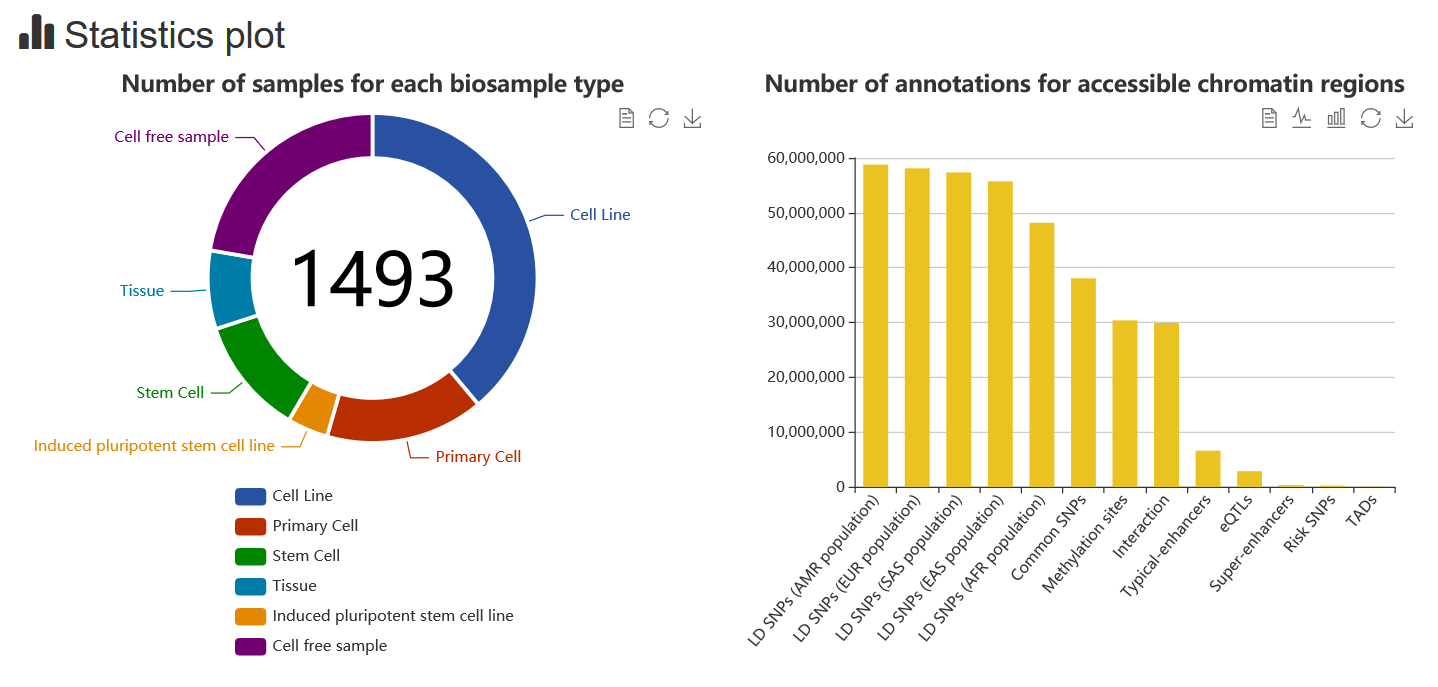Click the 'Primary Cell' callout label beside the donut
This screenshot has width=1438, height=687.
click(x=478, y=457)
